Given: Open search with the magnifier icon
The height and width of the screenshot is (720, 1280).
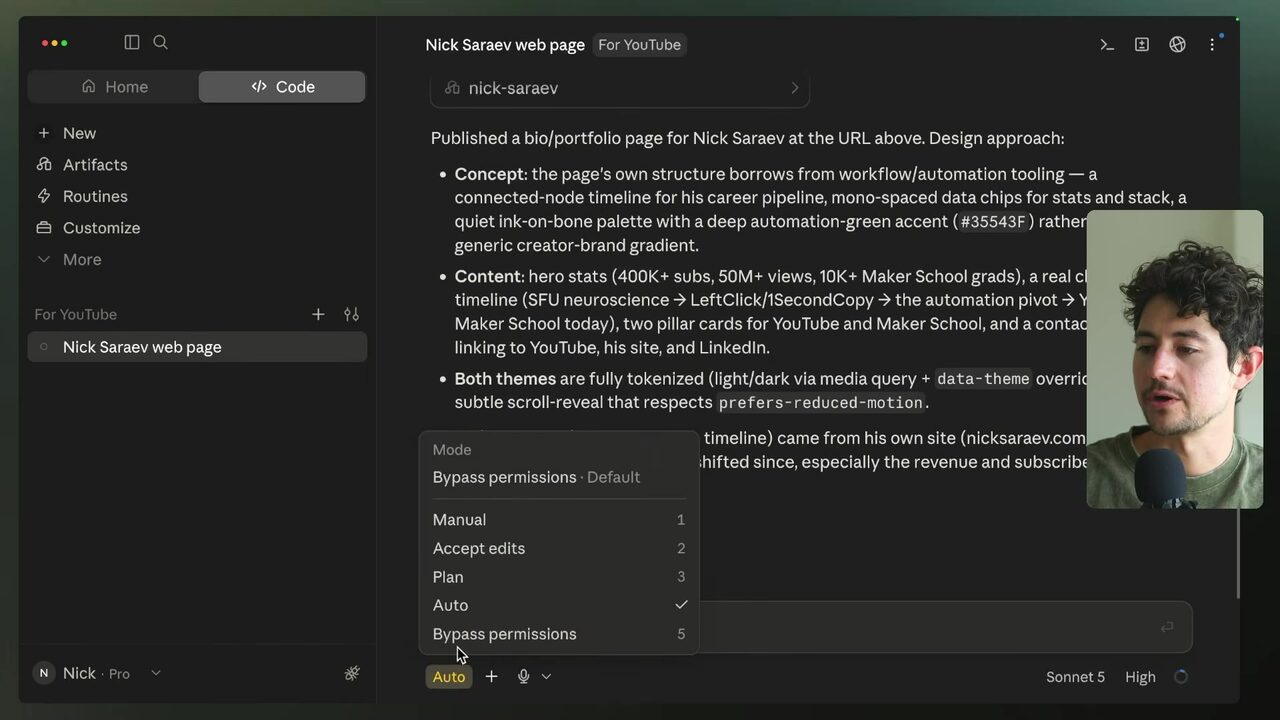Looking at the screenshot, I should (x=160, y=42).
